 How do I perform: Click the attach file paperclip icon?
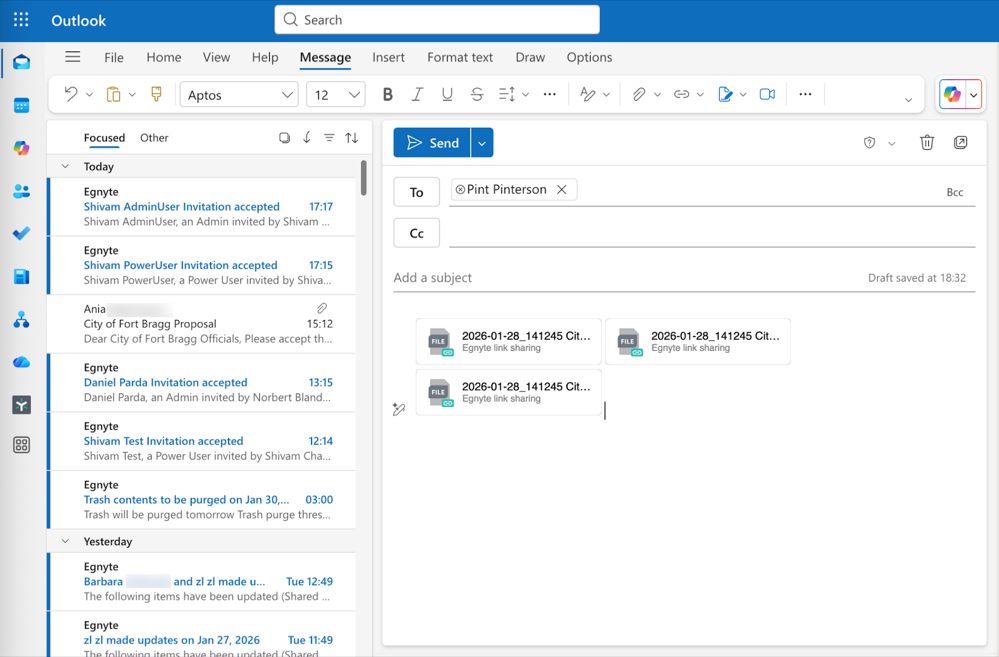pos(640,93)
